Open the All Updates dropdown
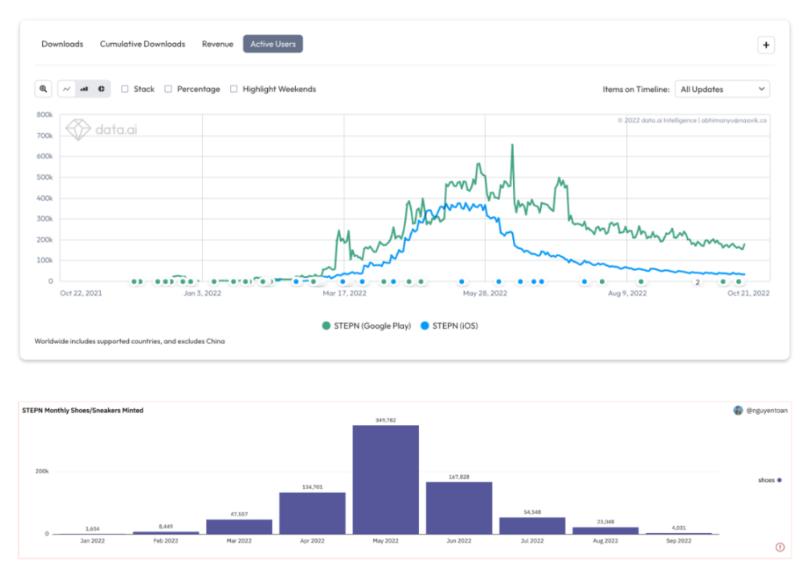Image resolution: width=812 pixels, height=569 pixels. pos(722,89)
